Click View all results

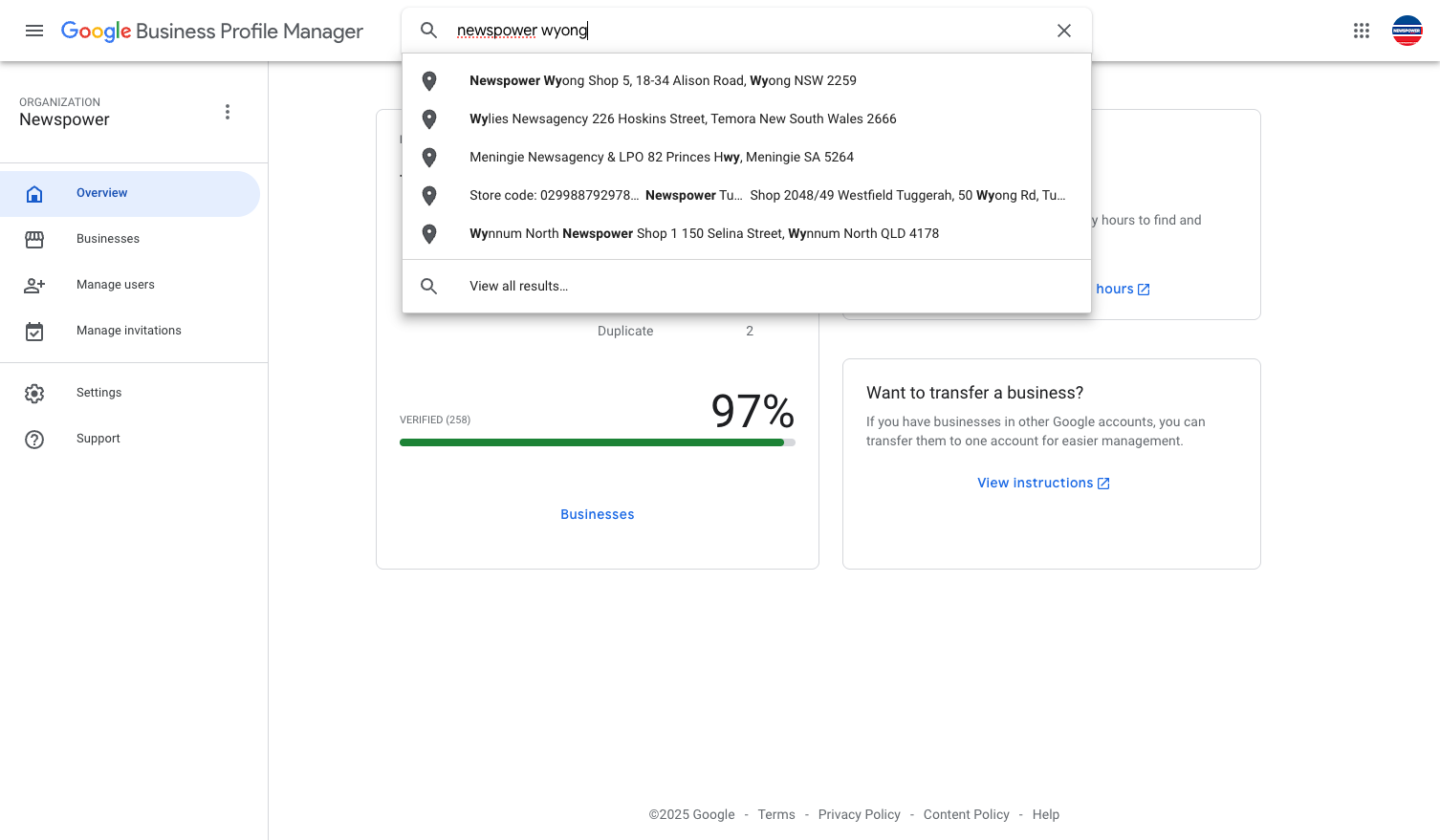point(747,287)
